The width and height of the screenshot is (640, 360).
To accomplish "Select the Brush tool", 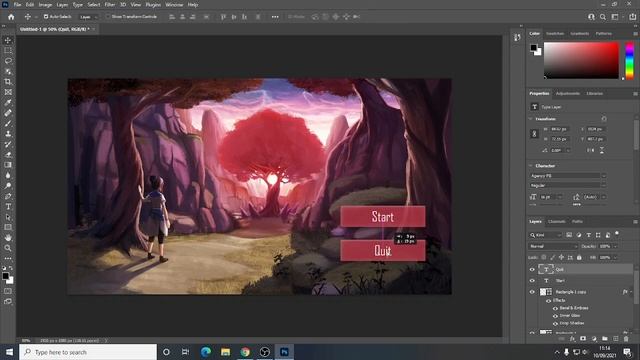I will click(8, 123).
